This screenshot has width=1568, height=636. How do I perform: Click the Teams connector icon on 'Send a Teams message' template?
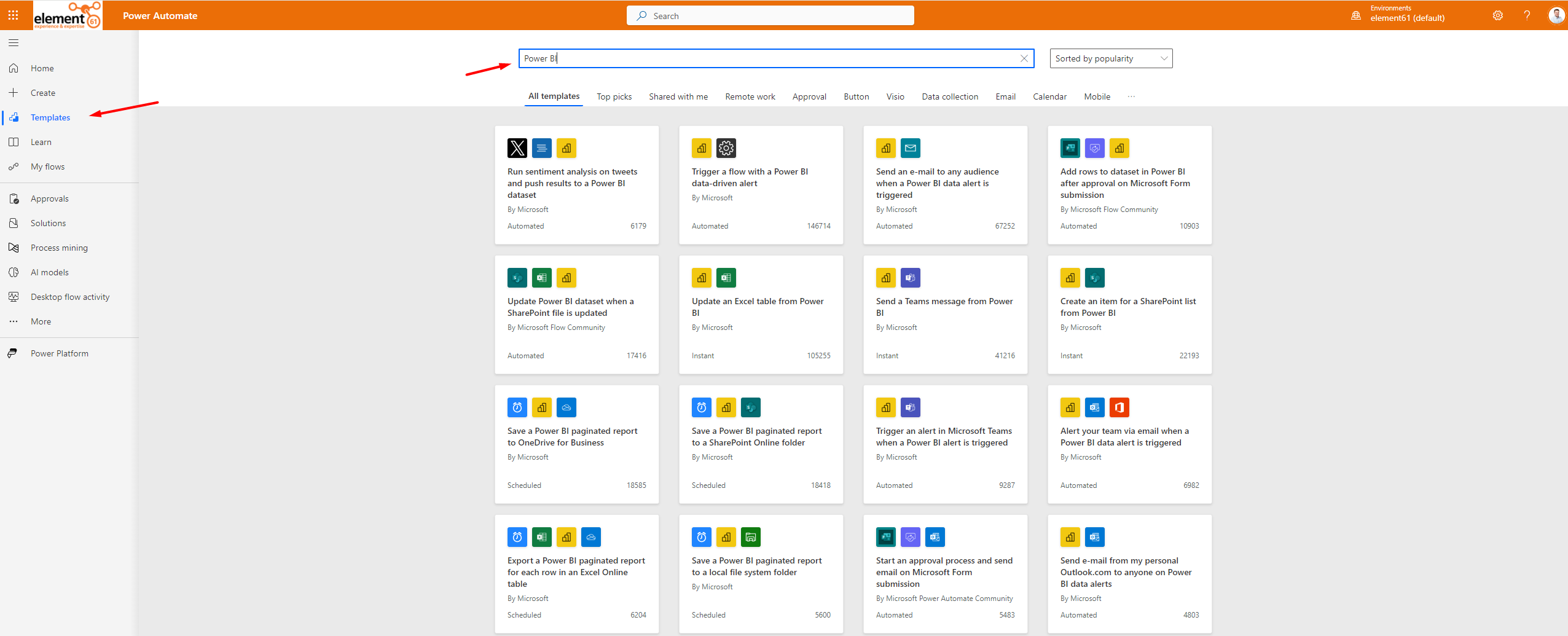point(910,277)
